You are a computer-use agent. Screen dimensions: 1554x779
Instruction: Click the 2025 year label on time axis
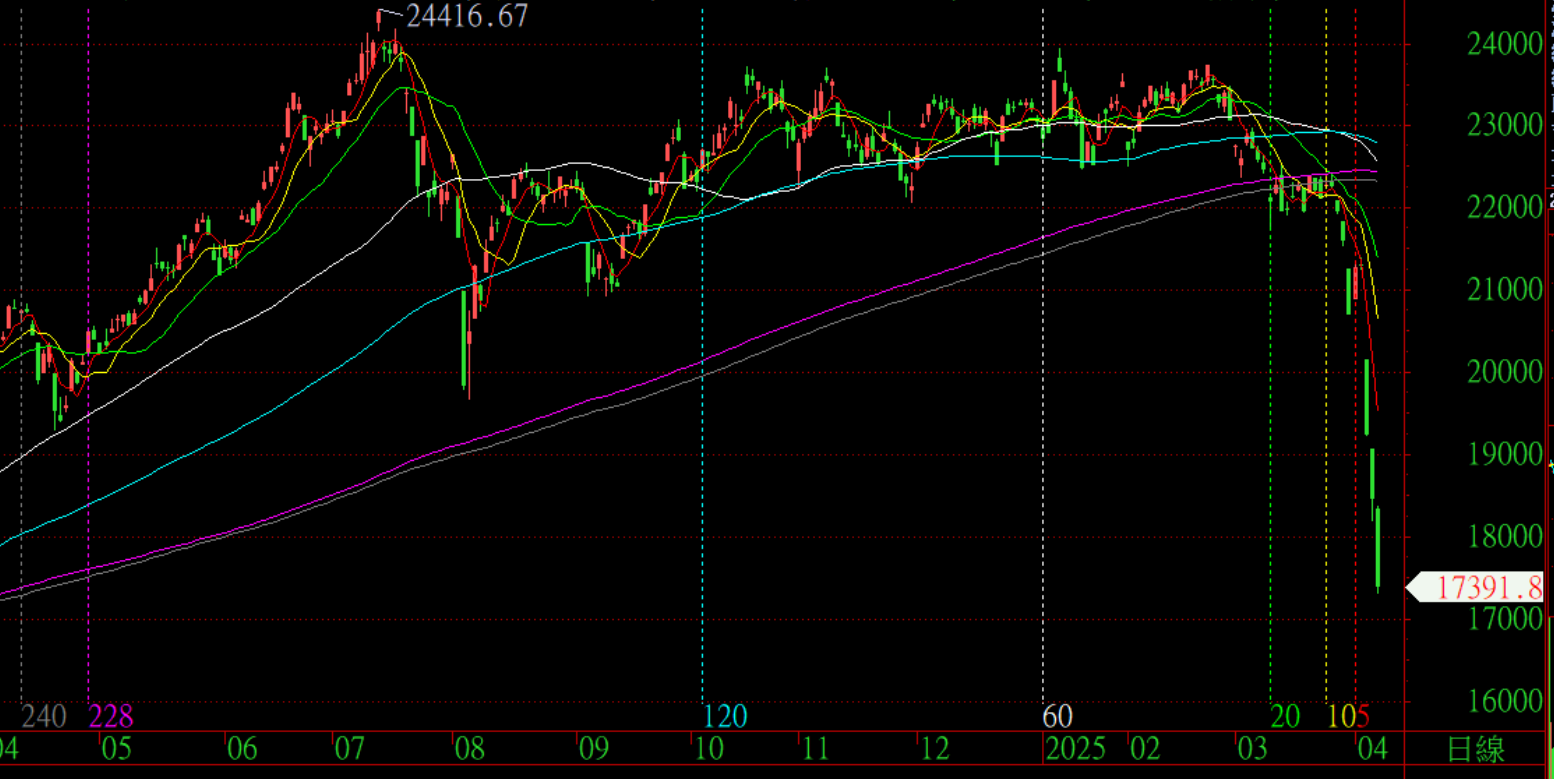coord(1077,748)
